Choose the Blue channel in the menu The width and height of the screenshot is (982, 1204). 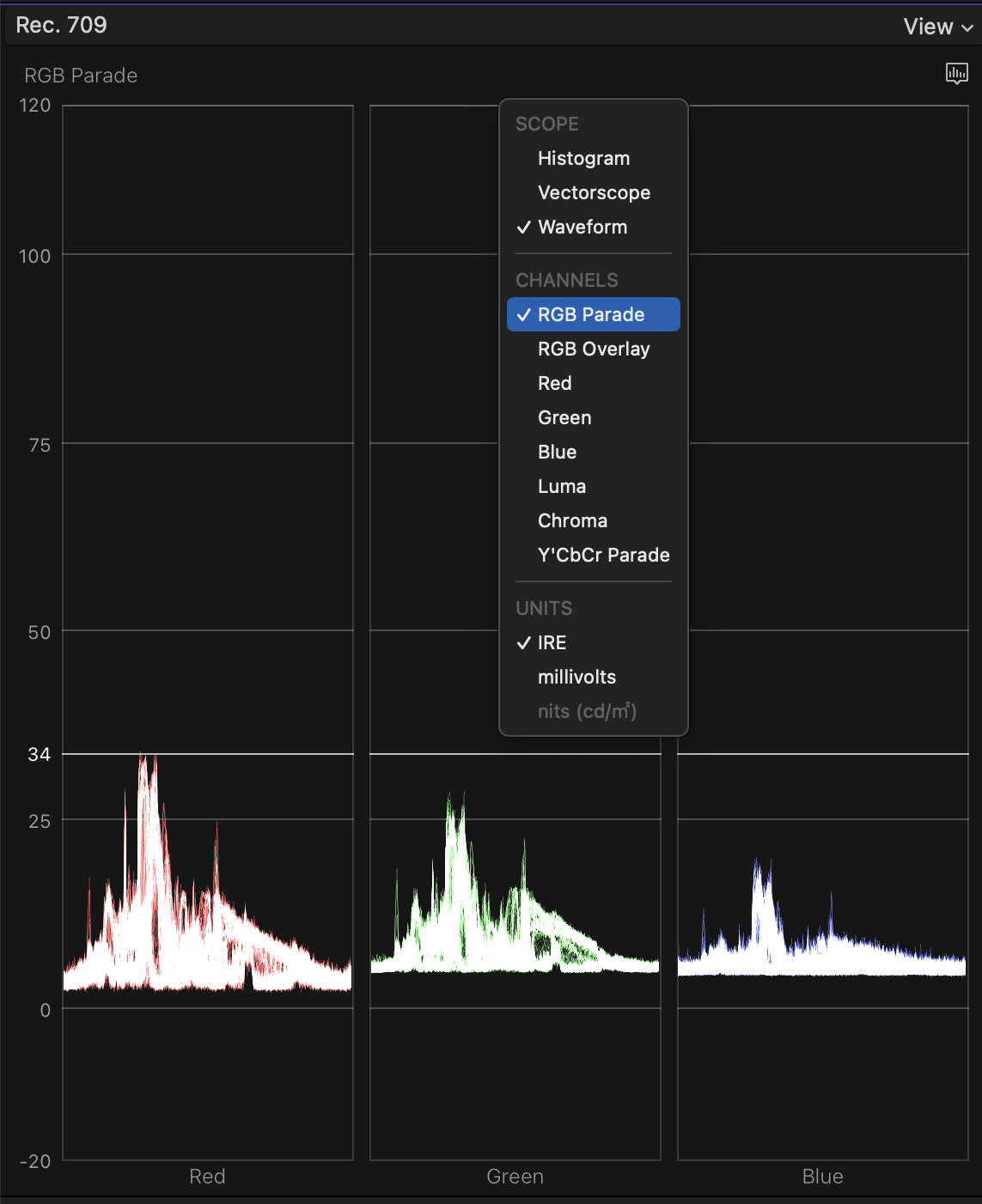tap(594, 452)
